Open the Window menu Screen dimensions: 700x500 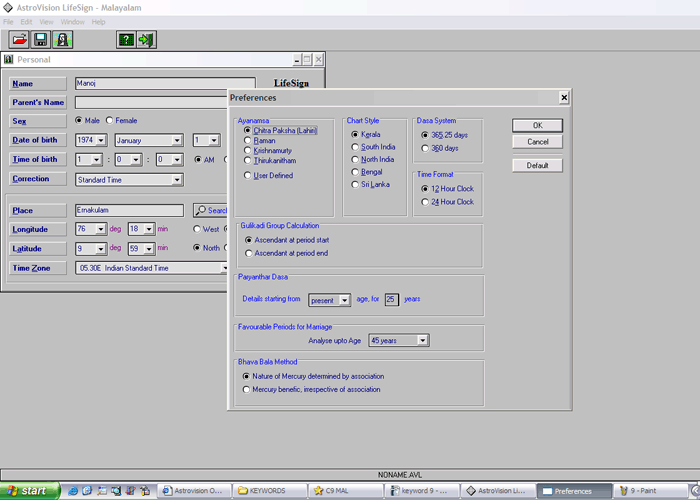[x=72, y=21]
